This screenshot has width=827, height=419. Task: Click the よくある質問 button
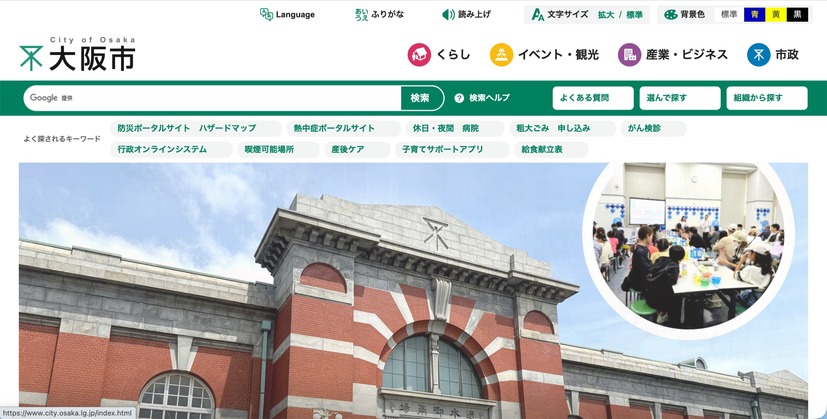593,98
